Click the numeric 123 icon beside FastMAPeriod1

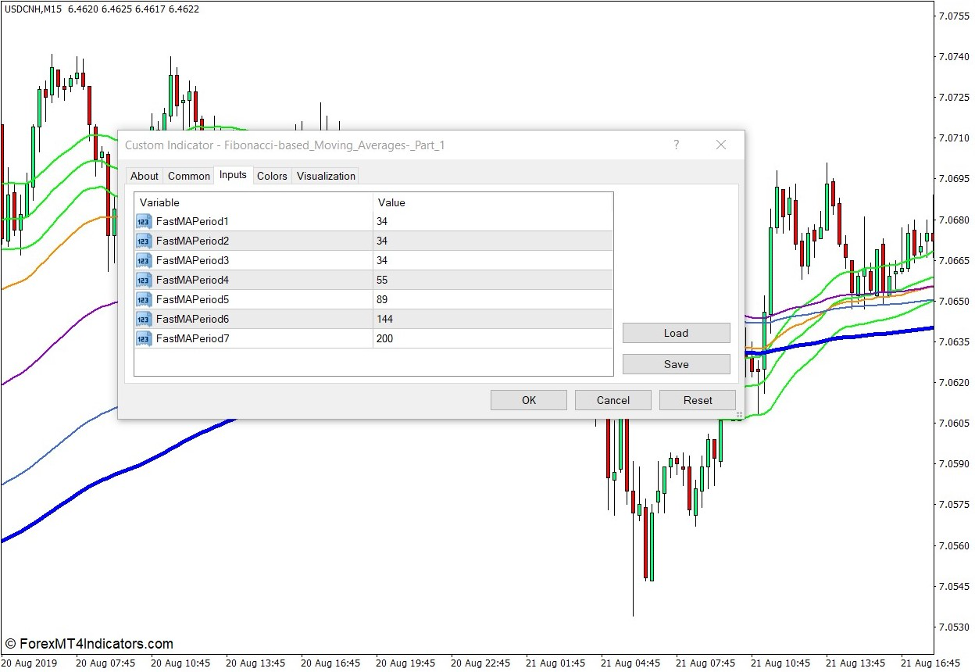(142, 222)
